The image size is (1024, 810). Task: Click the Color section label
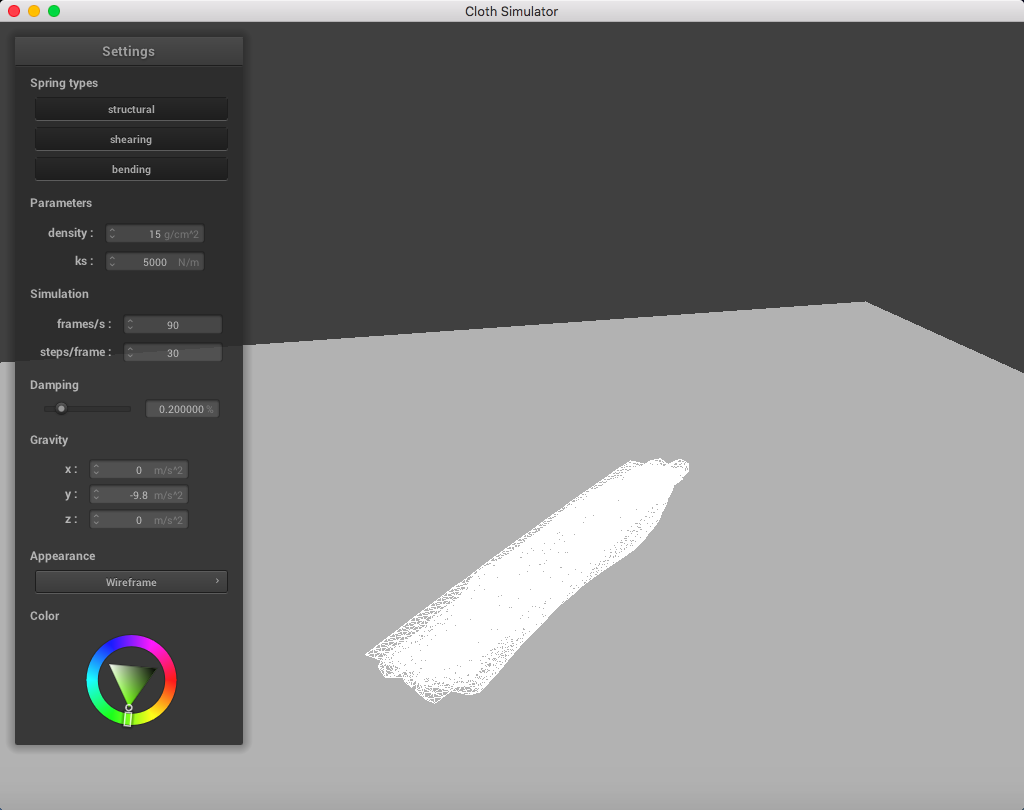click(44, 616)
